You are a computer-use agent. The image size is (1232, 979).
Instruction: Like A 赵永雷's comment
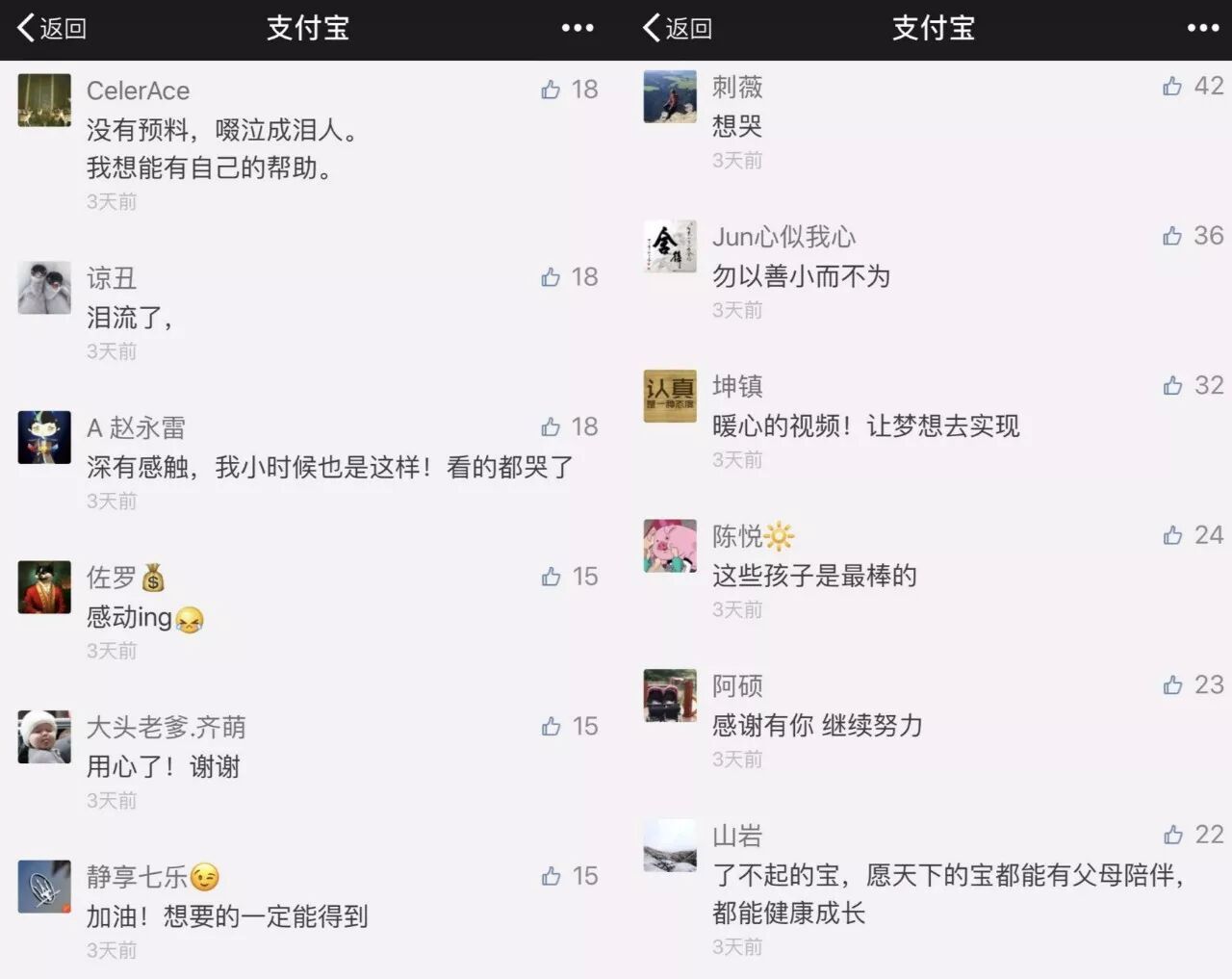pyautogui.click(x=551, y=426)
